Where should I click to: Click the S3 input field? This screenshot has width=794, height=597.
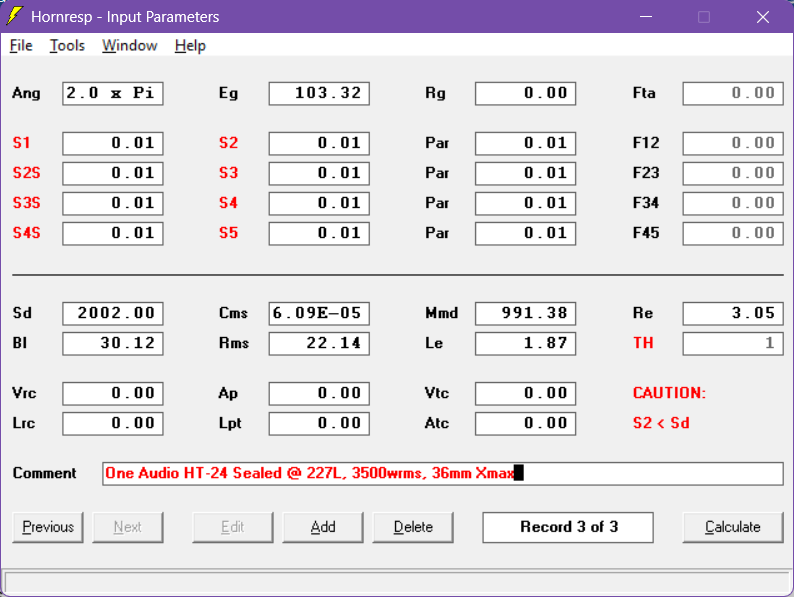tap(319, 173)
